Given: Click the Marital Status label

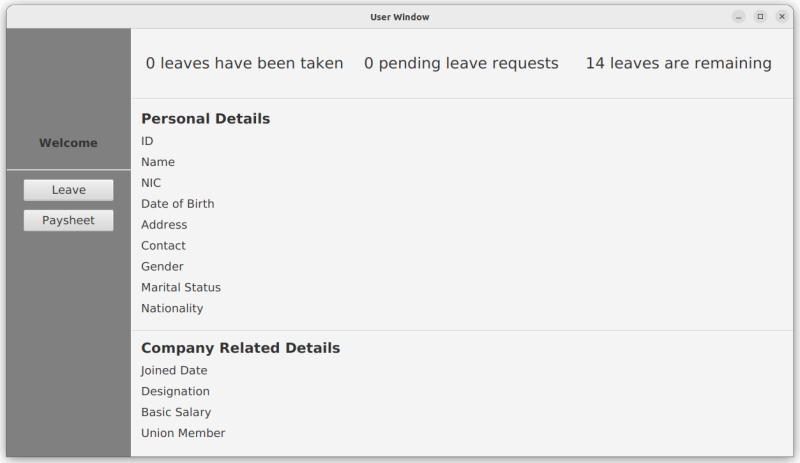Looking at the screenshot, I should pyautogui.click(x=181, y=287).
